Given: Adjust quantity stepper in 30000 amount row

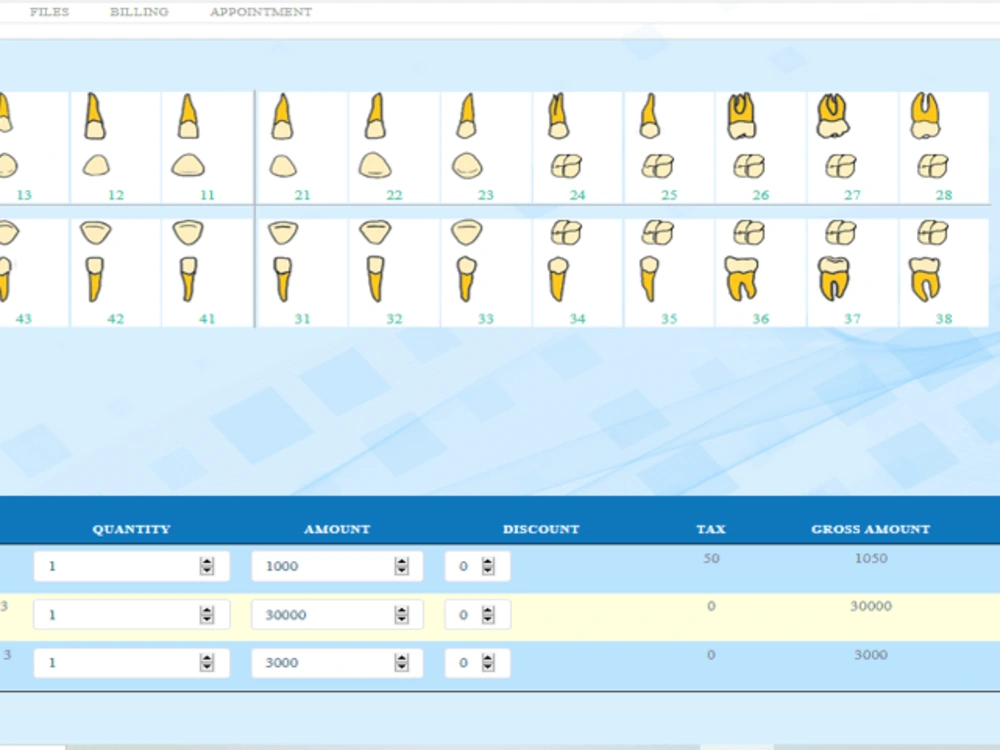Looking at the screenshot, I should pos(207,614).
